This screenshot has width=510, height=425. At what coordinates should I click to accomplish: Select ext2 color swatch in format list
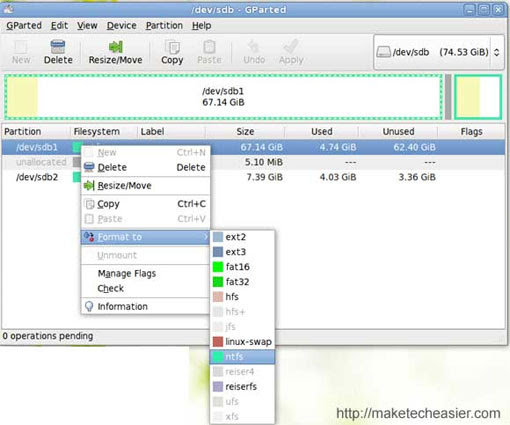coord(218,237)
